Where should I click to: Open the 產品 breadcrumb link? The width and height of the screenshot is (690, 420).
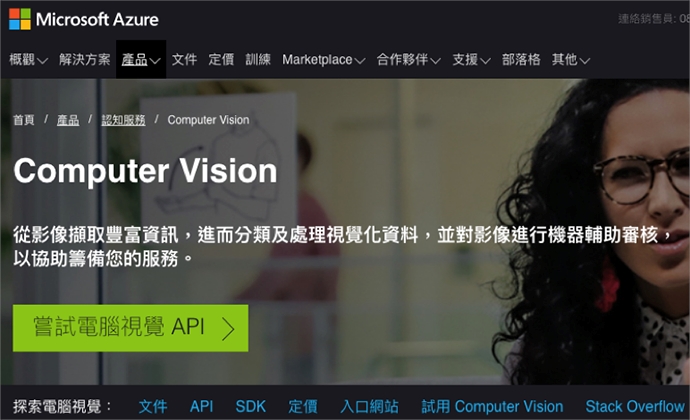[x=68, y=120]
